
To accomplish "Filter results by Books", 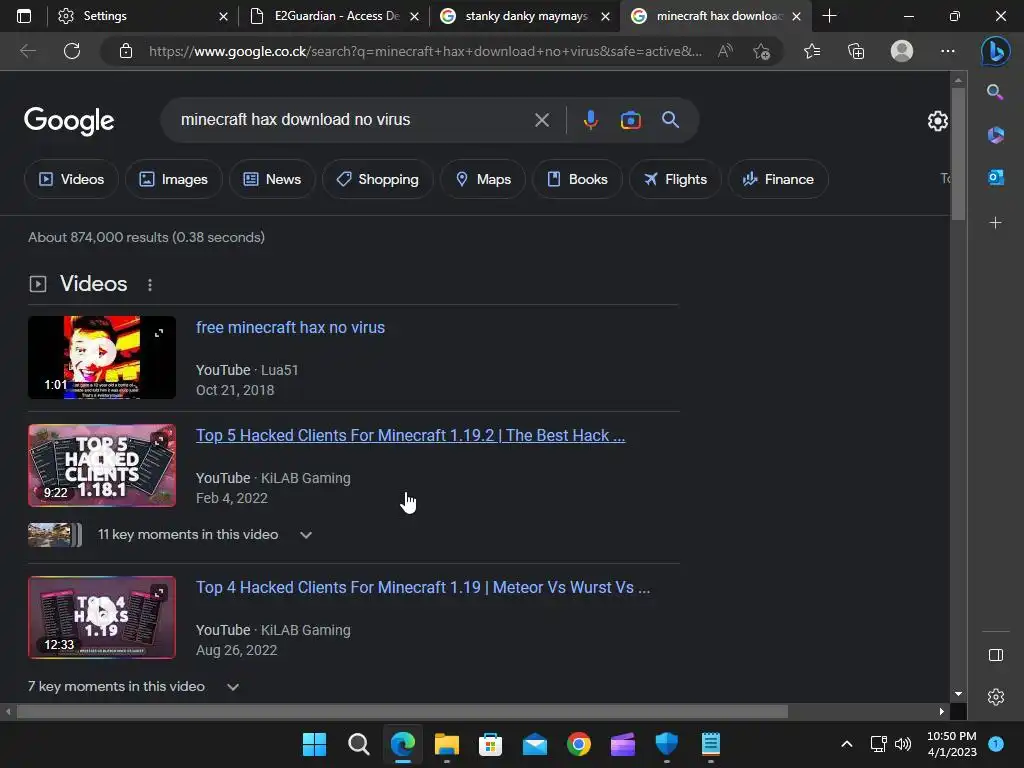I will (577, 179).
